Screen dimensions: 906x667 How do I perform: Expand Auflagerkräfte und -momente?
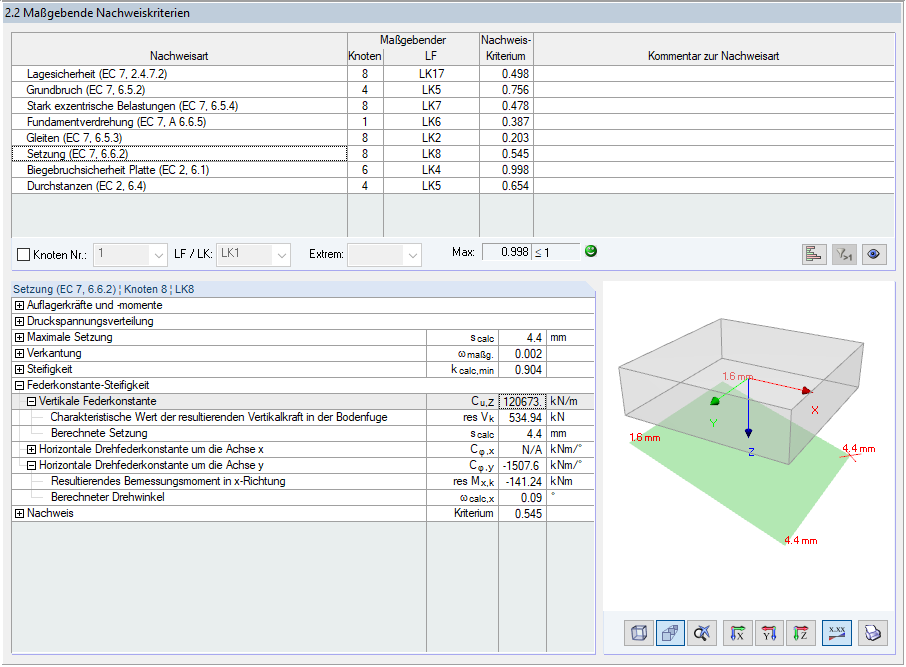[x=19, y=305]
